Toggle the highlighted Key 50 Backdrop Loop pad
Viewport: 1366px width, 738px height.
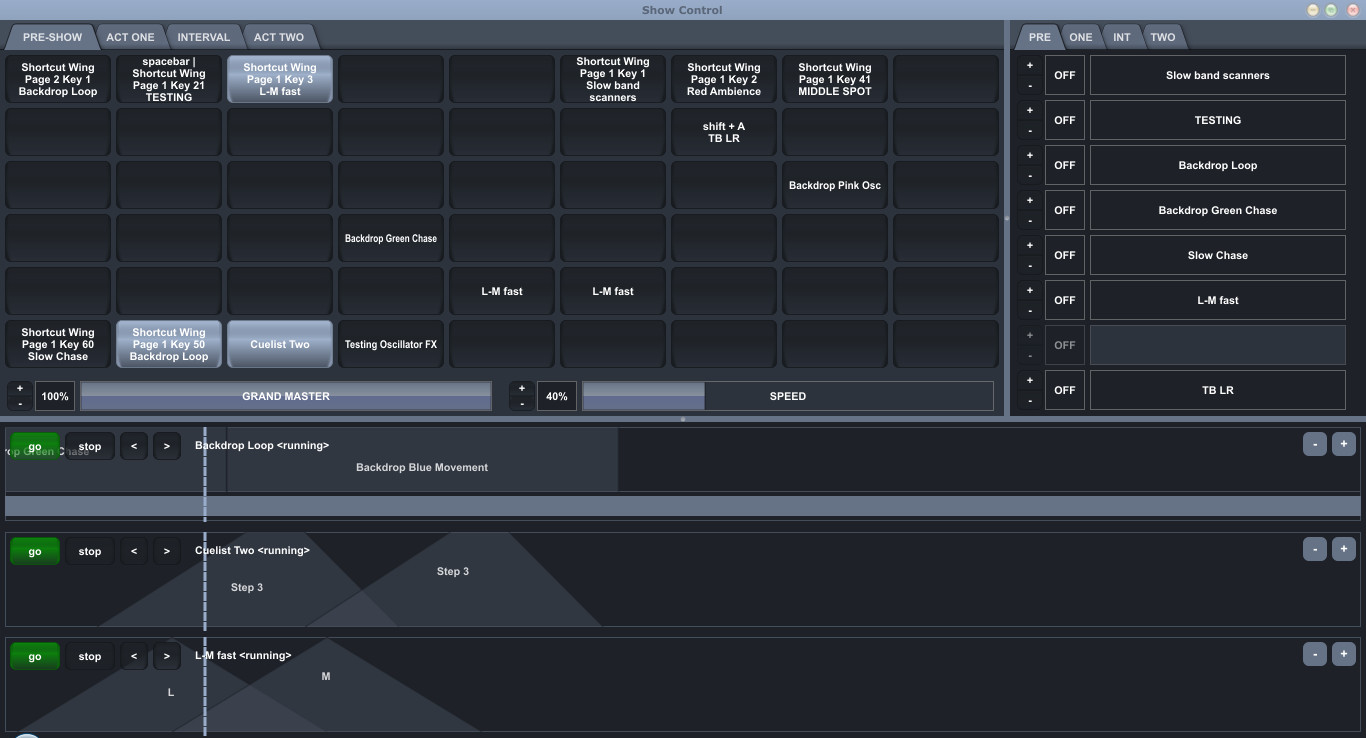pos(169,344)
